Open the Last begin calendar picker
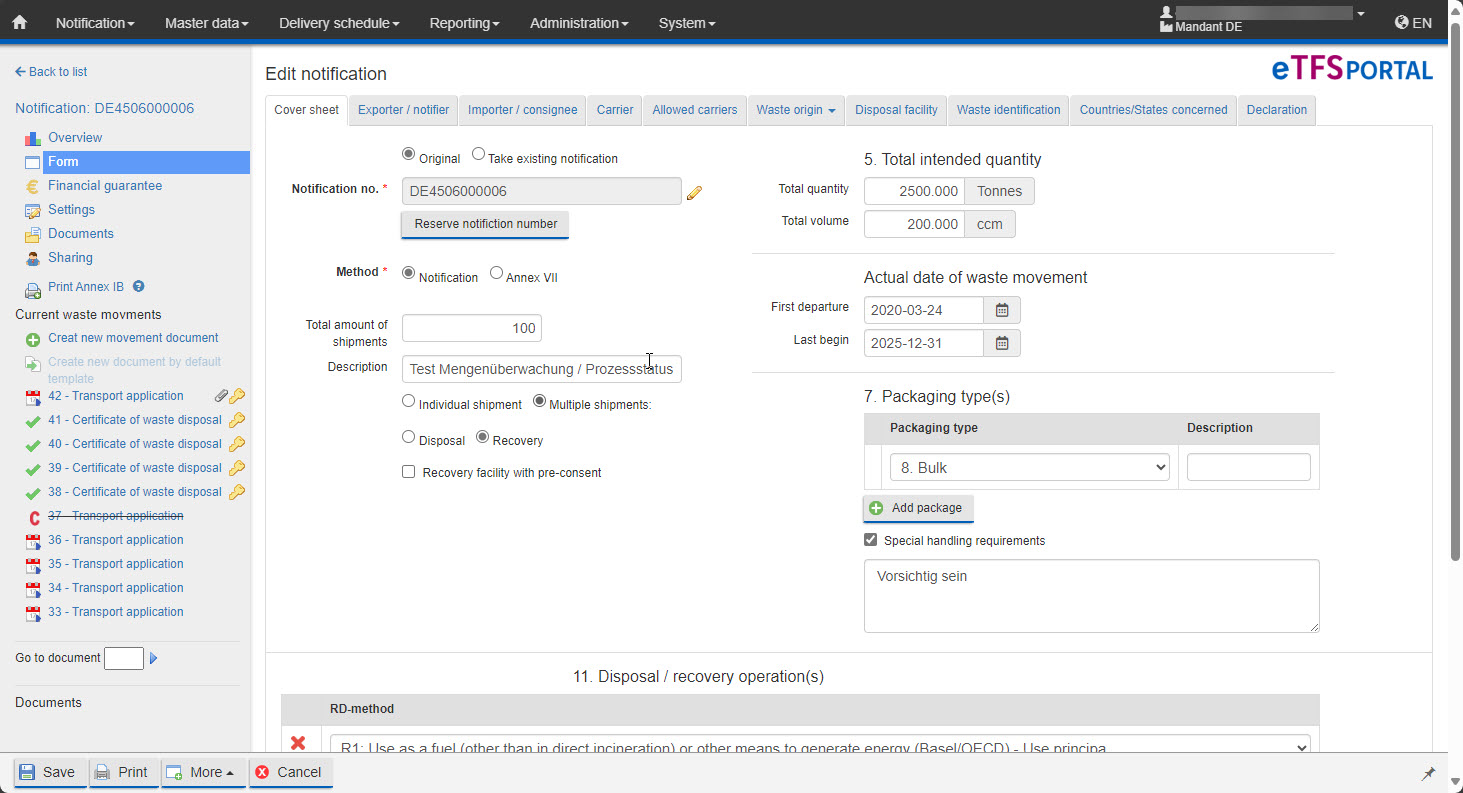Screen dimensions: 1463x793 click(1002, 343)
